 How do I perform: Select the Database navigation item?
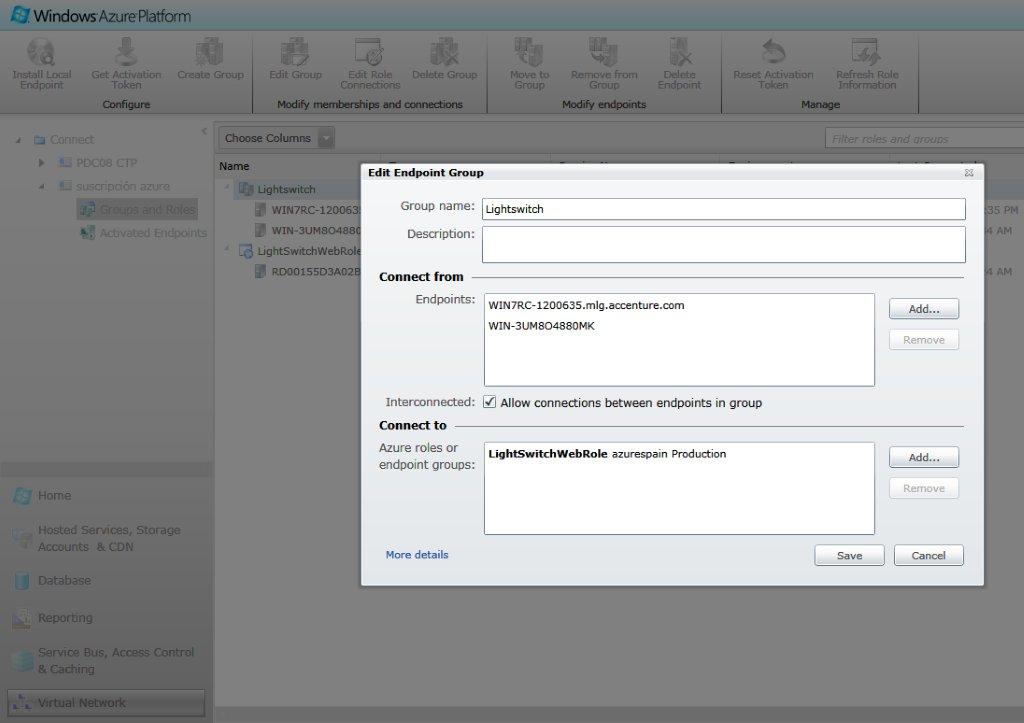click(106, 581)
